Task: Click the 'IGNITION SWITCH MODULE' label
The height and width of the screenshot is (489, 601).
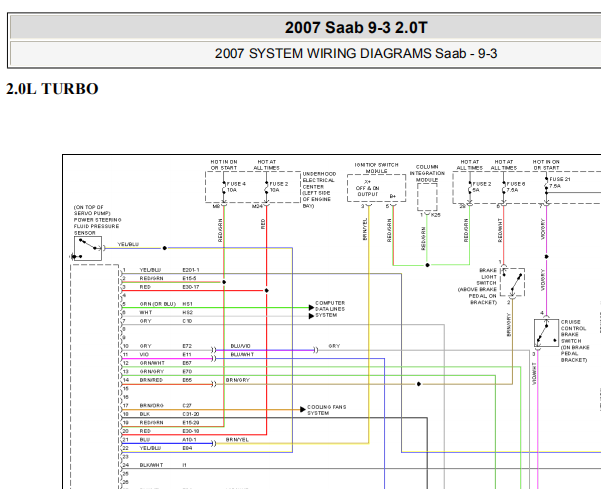Action: 376,168
